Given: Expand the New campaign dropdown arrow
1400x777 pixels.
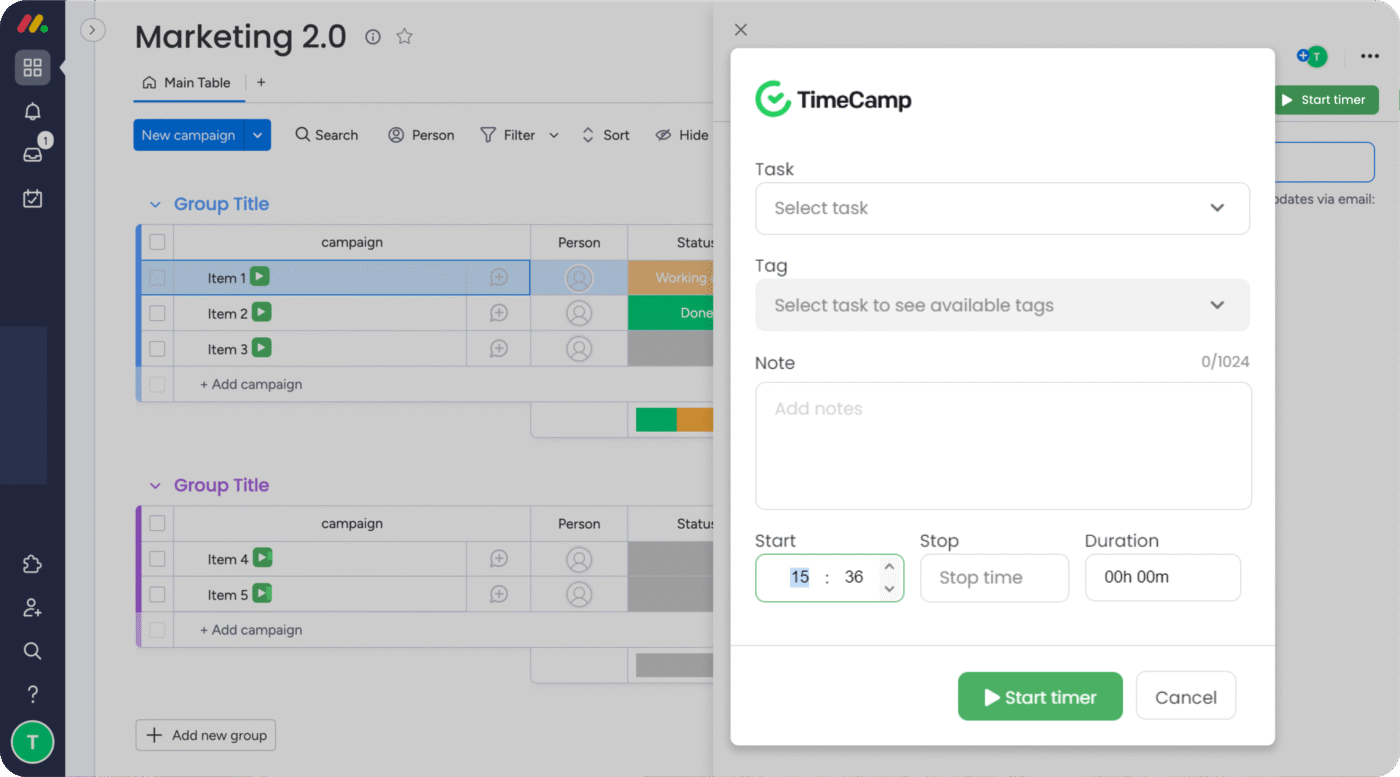Looking at the screenshot, I should pyautogui.click(x=258, y=135).
